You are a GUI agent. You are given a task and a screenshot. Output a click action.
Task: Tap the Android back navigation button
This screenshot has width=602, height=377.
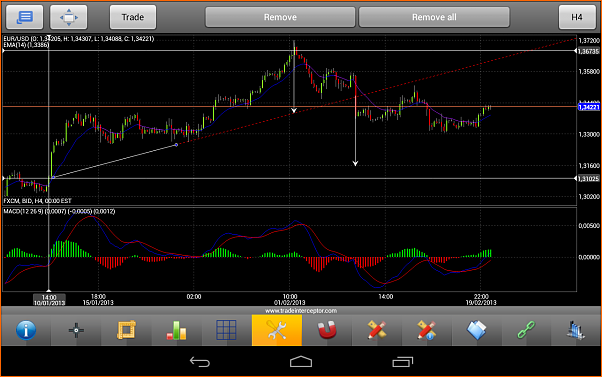click(x=200, y=362)
